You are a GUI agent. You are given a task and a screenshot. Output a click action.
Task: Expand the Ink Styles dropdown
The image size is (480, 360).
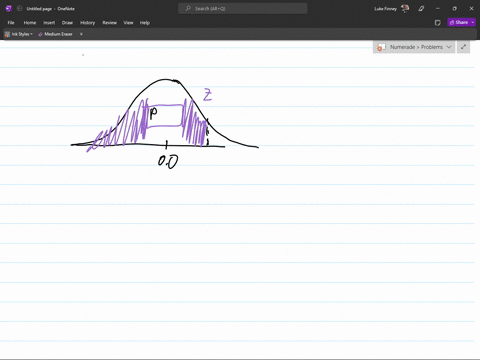[19, 34]
